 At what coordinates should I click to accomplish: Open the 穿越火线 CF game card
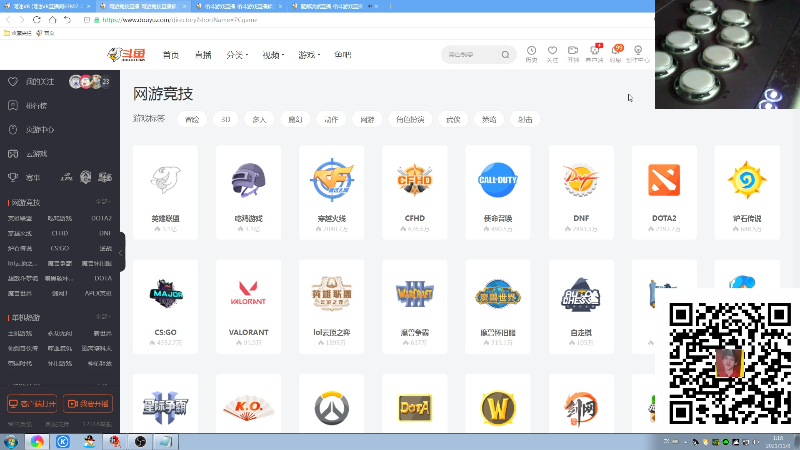tap(332, 192)
